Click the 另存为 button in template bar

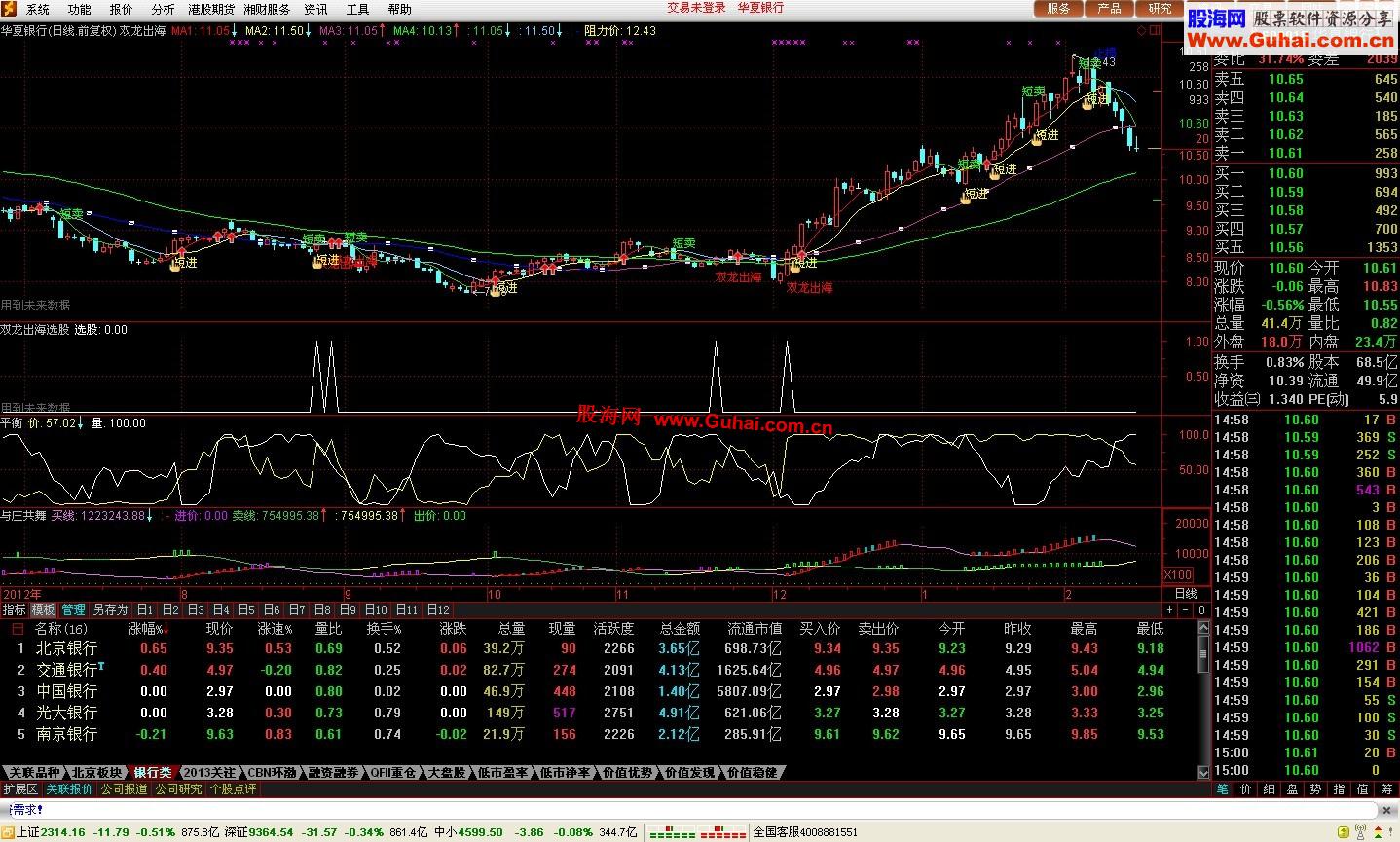[110, 610]
